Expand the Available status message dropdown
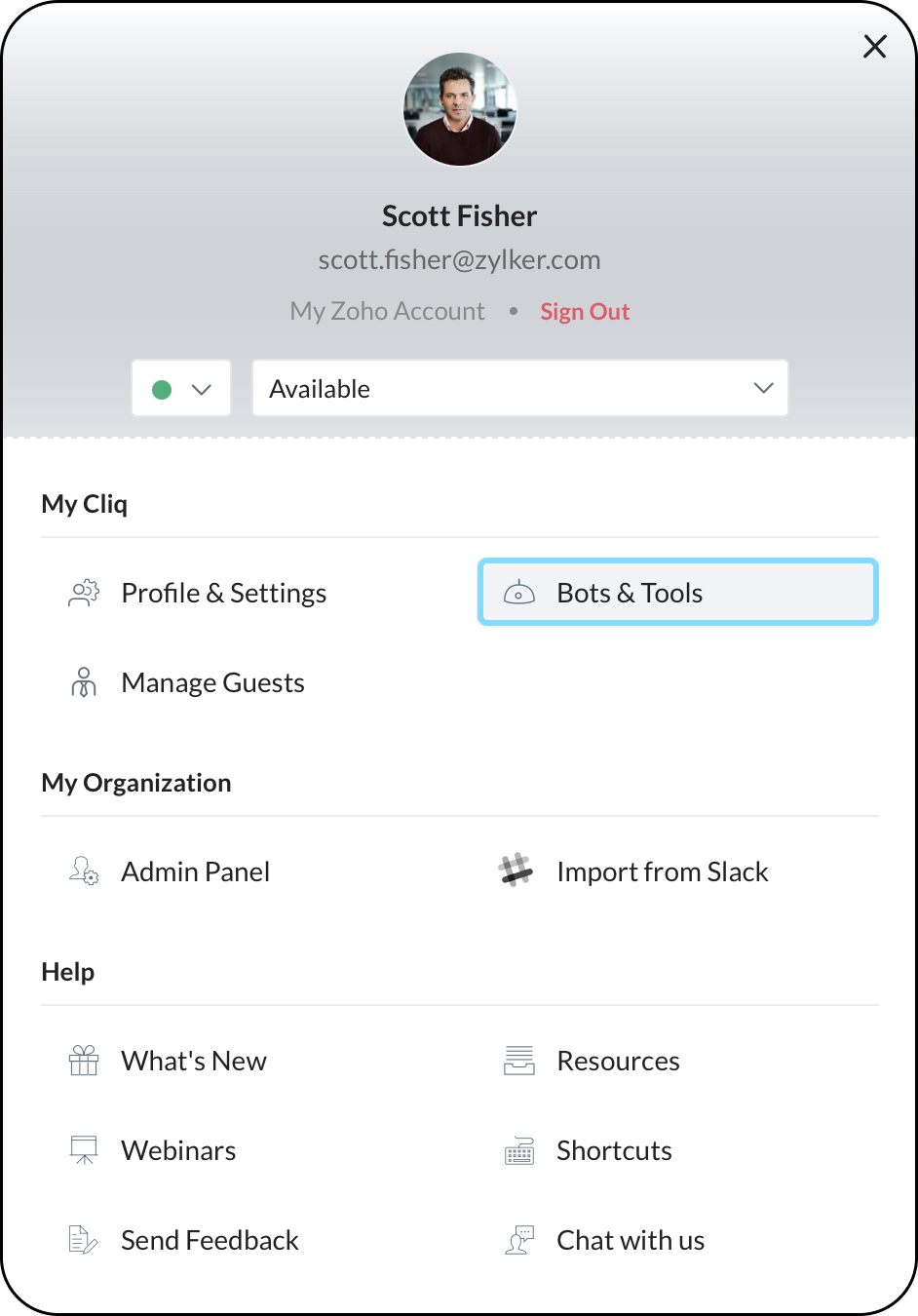The height and width of the screenshot is (1316, 918). pos(519,389)
